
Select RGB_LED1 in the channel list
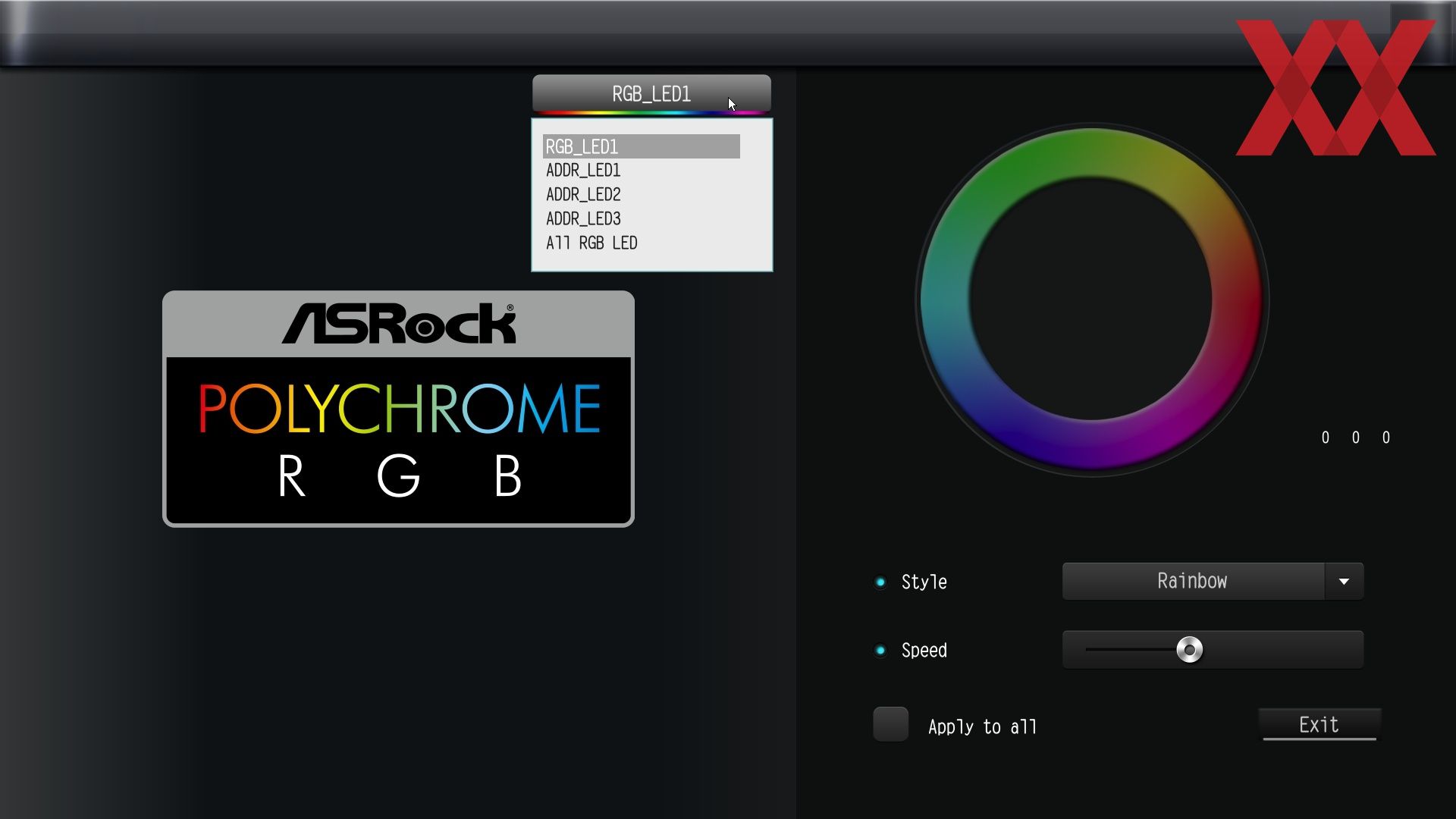tap(642, 146)
